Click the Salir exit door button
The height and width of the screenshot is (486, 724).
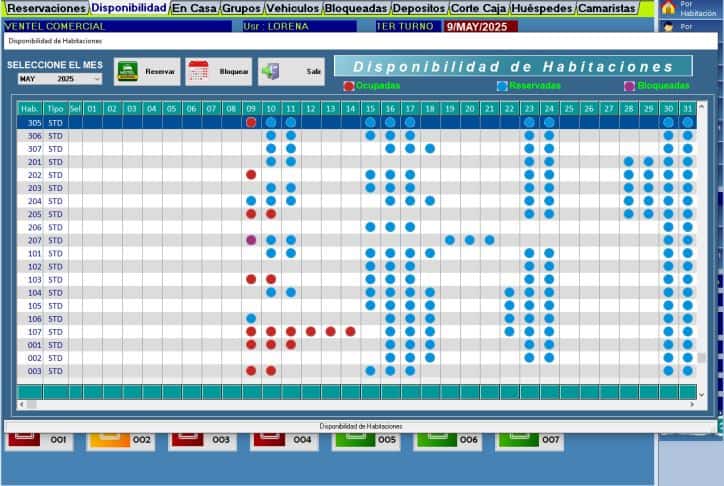point(291,71)
